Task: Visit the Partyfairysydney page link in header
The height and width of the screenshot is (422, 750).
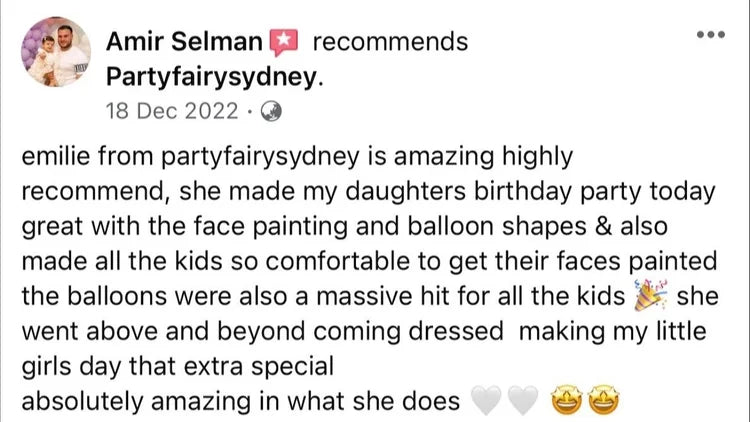Action: [215, 77]
